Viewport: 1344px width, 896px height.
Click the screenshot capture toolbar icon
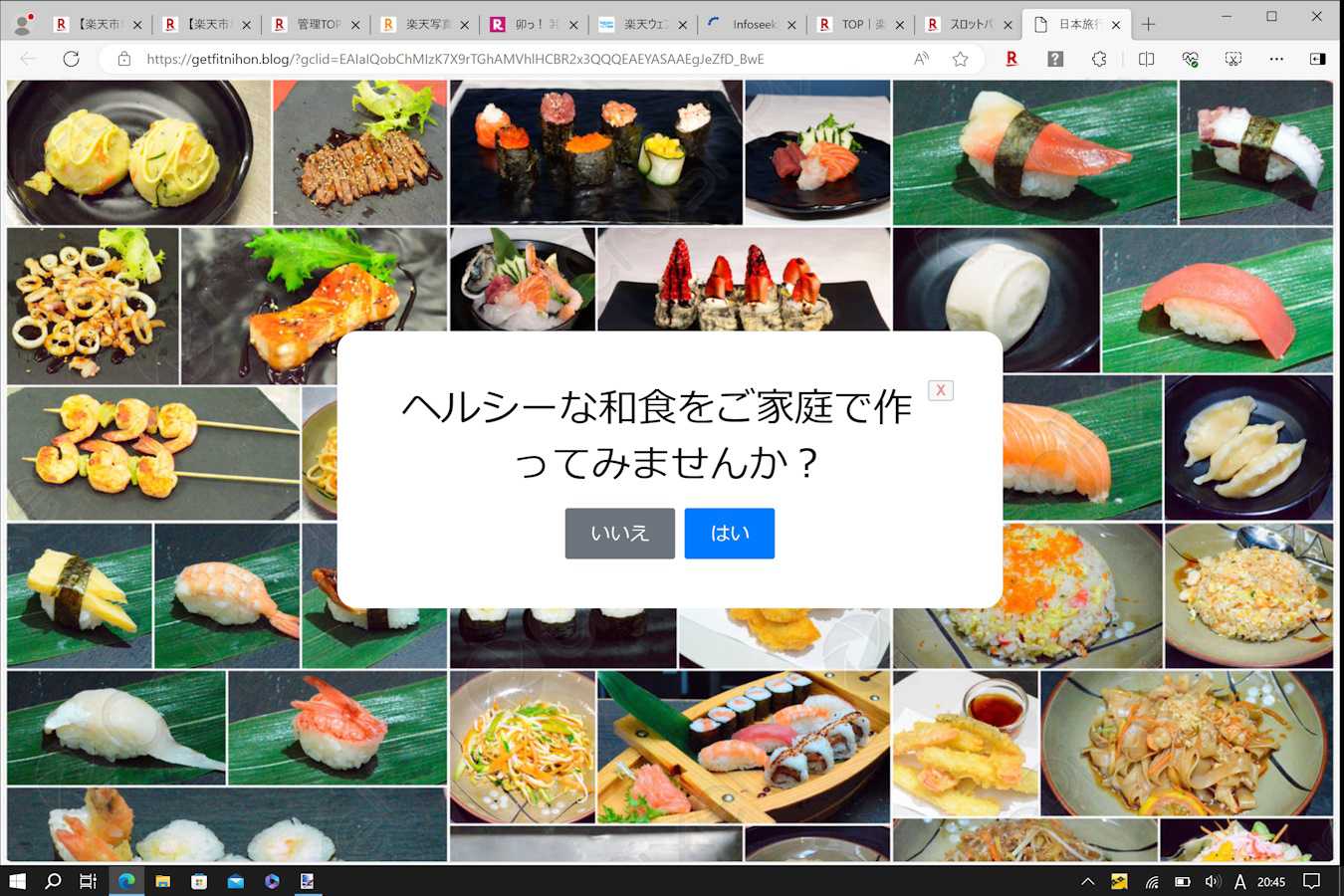click(x=1233, y=59)
